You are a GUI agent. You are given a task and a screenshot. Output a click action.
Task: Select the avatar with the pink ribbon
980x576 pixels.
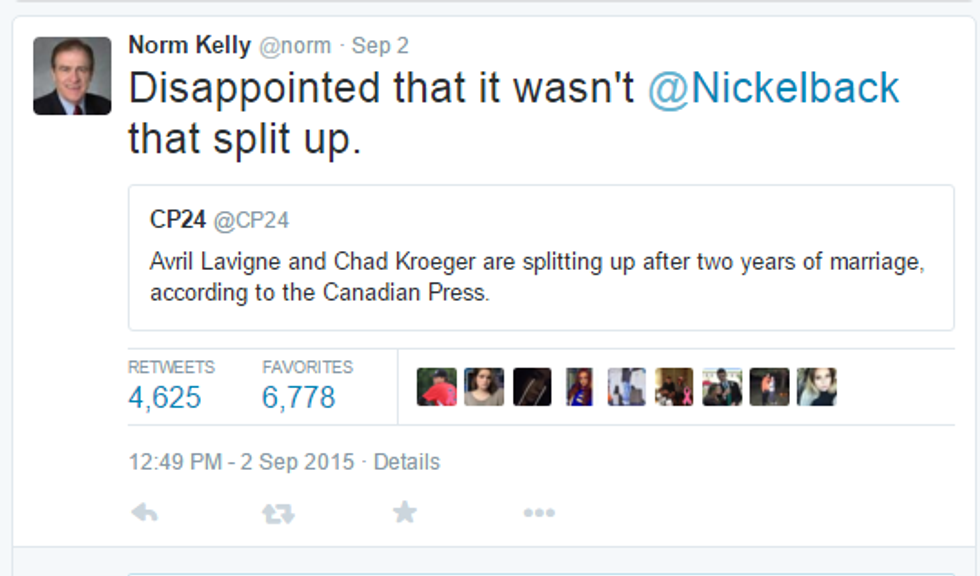674,387
